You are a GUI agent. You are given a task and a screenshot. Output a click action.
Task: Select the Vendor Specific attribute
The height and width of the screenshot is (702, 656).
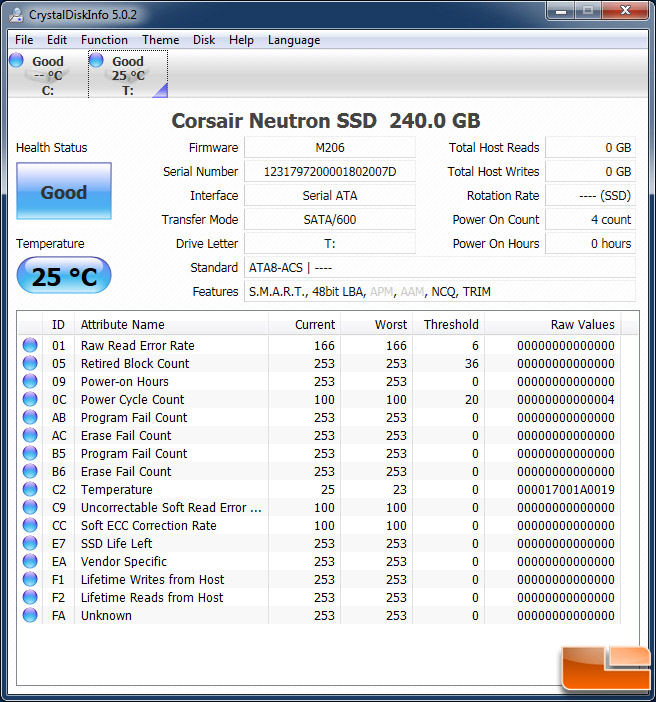(124, 561)
